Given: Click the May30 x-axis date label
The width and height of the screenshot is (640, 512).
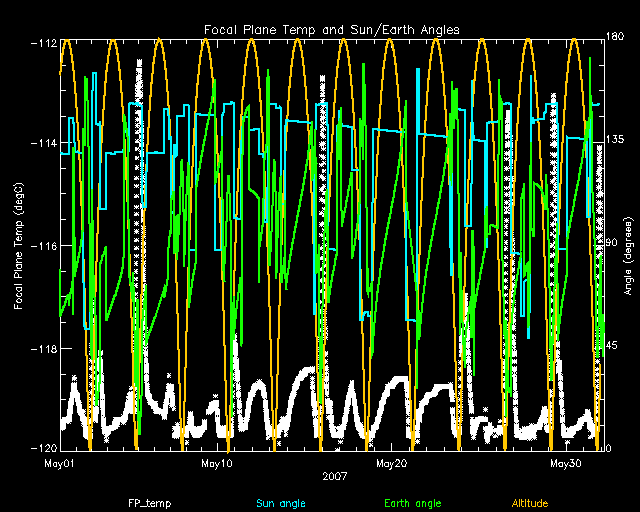Looking at the screenshot, I should pos(566,464).
